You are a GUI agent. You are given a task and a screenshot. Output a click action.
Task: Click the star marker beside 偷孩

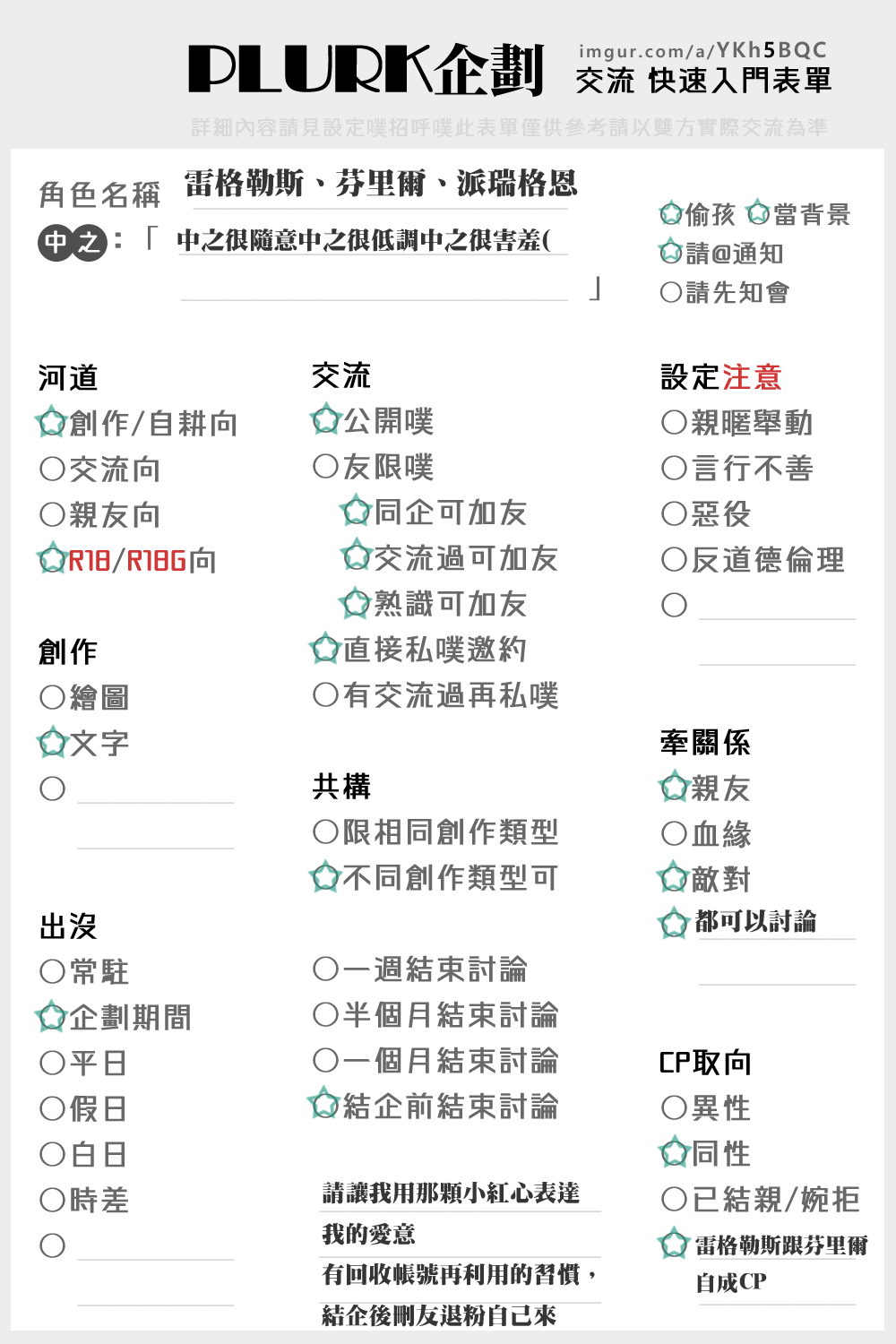[x=671, y=214]
